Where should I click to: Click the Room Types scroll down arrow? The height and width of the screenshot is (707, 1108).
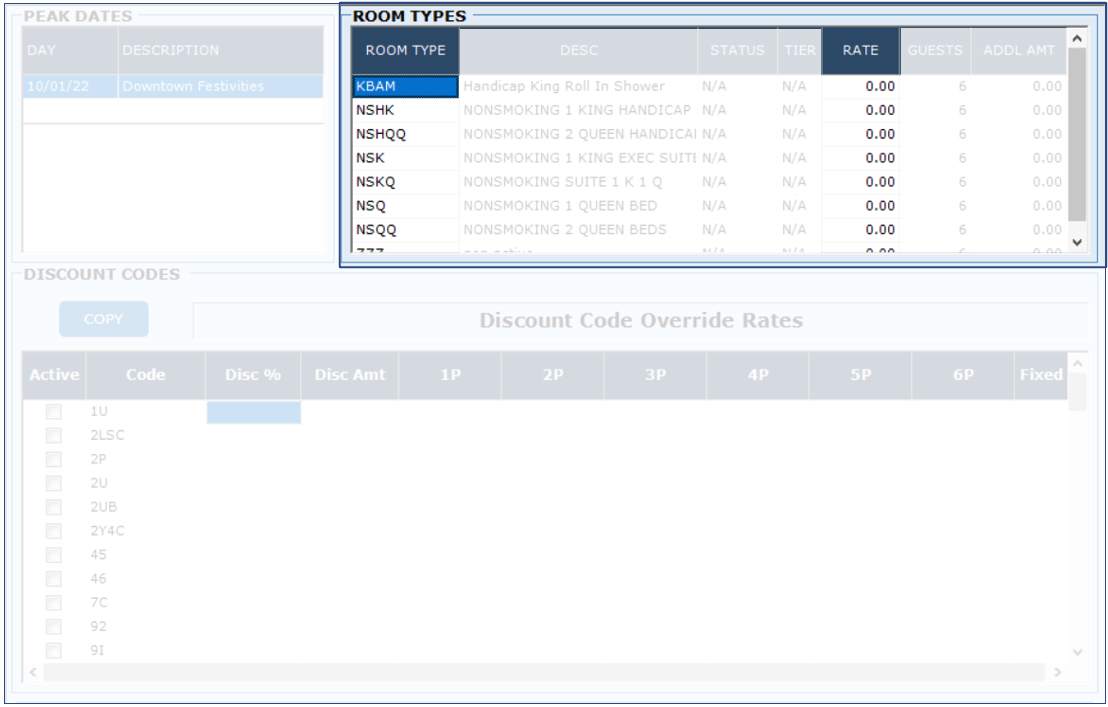(x=1076, y=241)
